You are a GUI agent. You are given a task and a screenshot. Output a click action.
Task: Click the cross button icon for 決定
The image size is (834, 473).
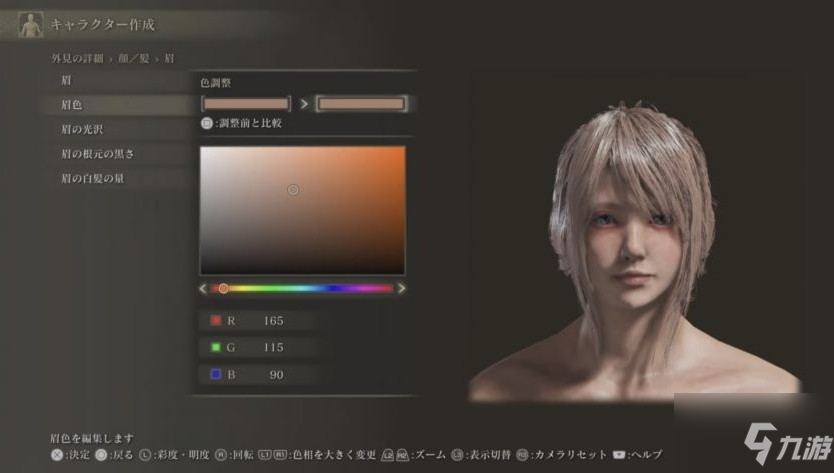57,455
